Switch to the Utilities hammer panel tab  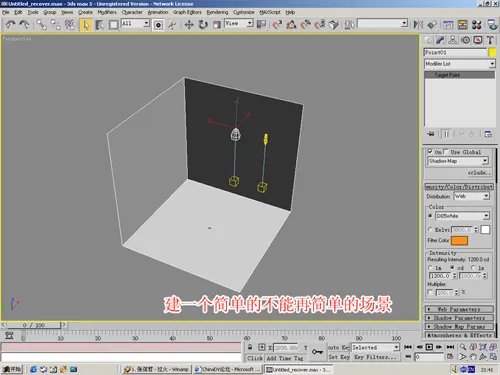click(x=490, y=40)
